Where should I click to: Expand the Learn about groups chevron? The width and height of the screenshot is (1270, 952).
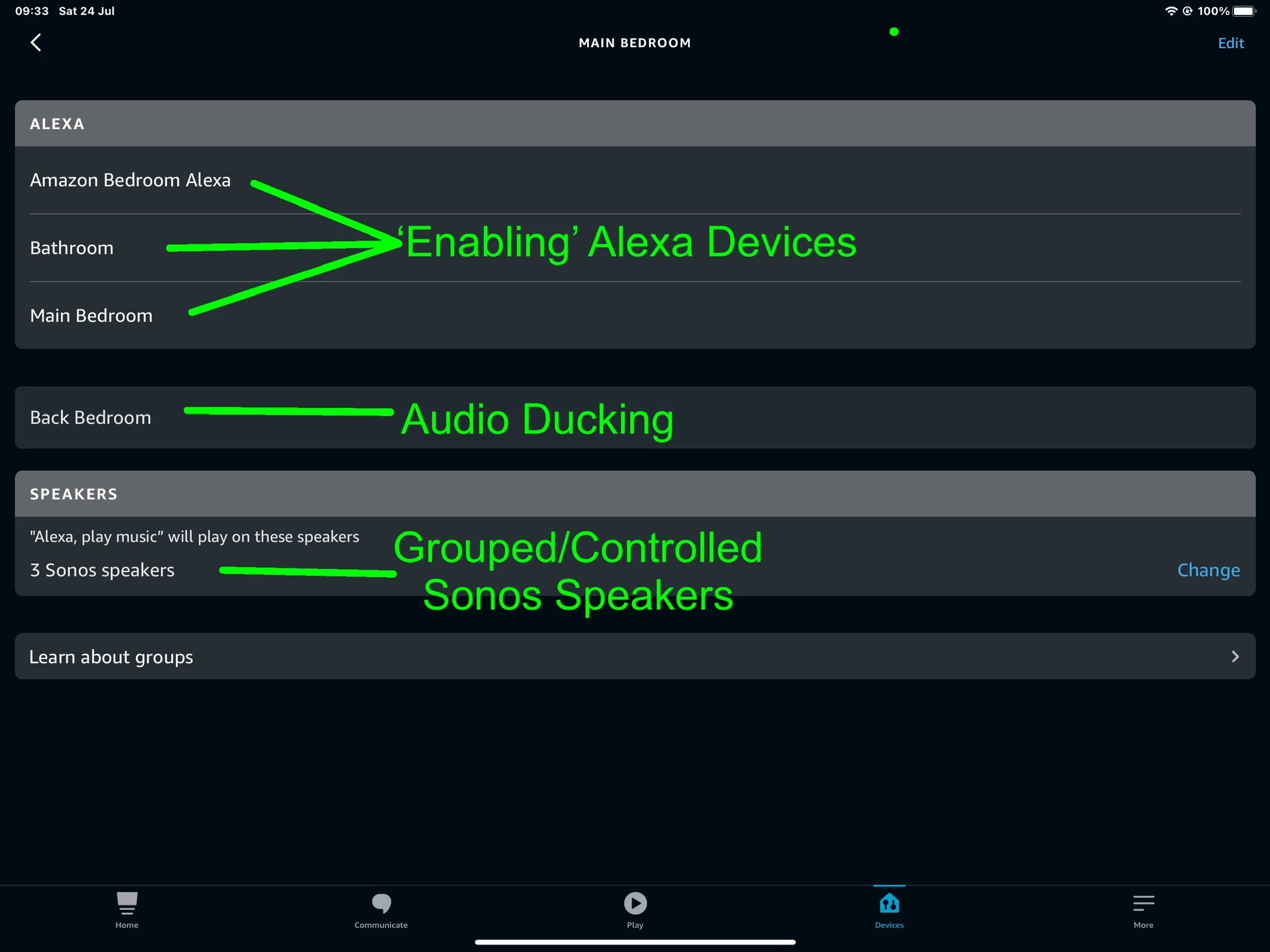point(1235,656)
